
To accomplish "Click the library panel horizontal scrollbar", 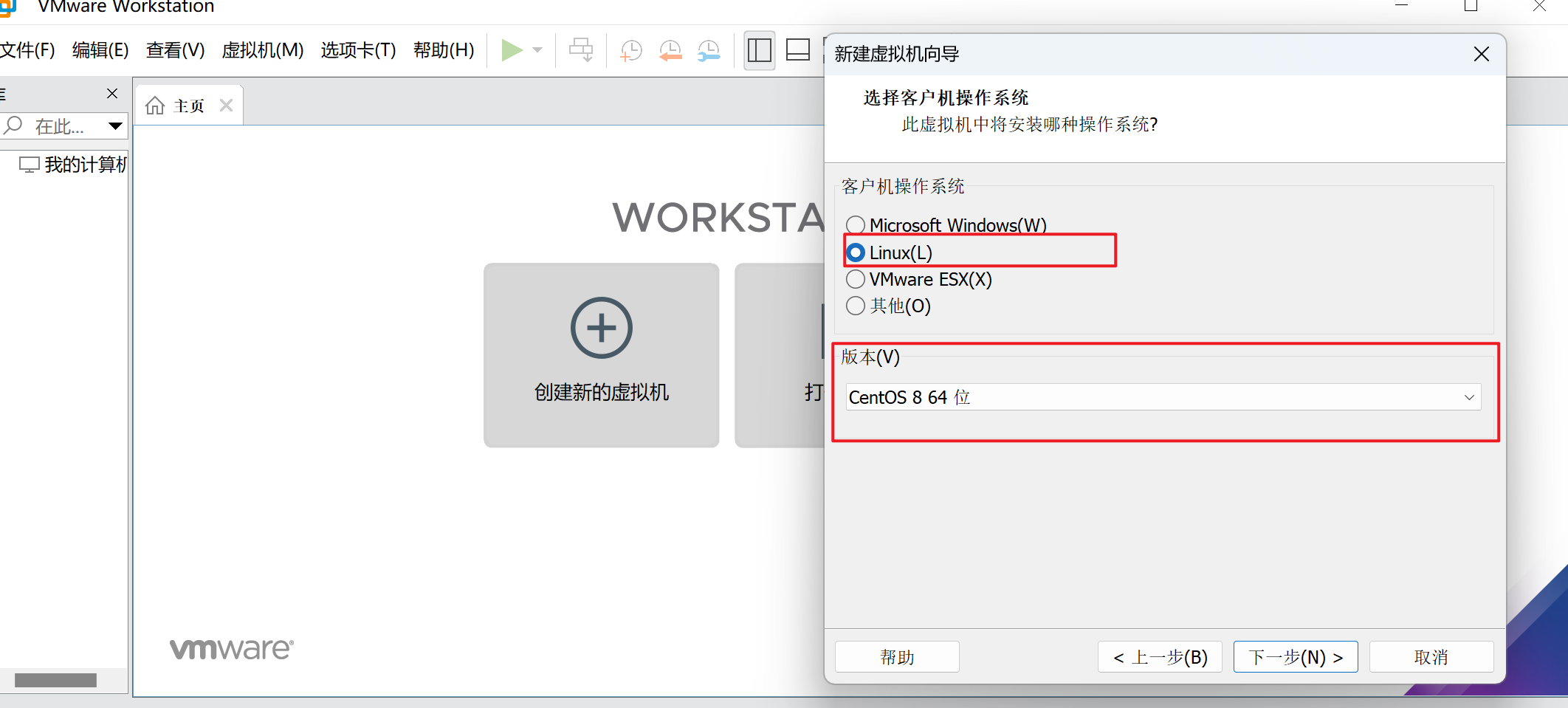I will [x=55, y=681].
